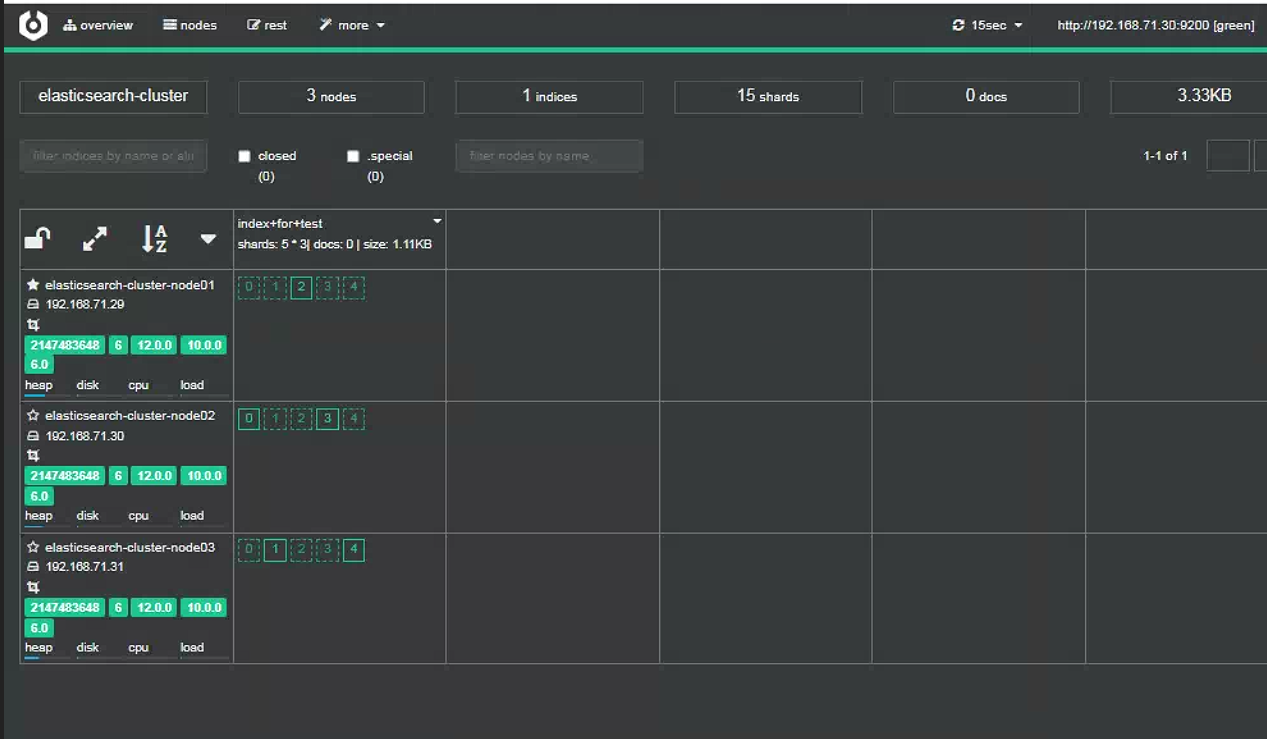The image size is (1267, 739).
Task: Click the 2147483648 badge on node02
Action: [65, 476]
